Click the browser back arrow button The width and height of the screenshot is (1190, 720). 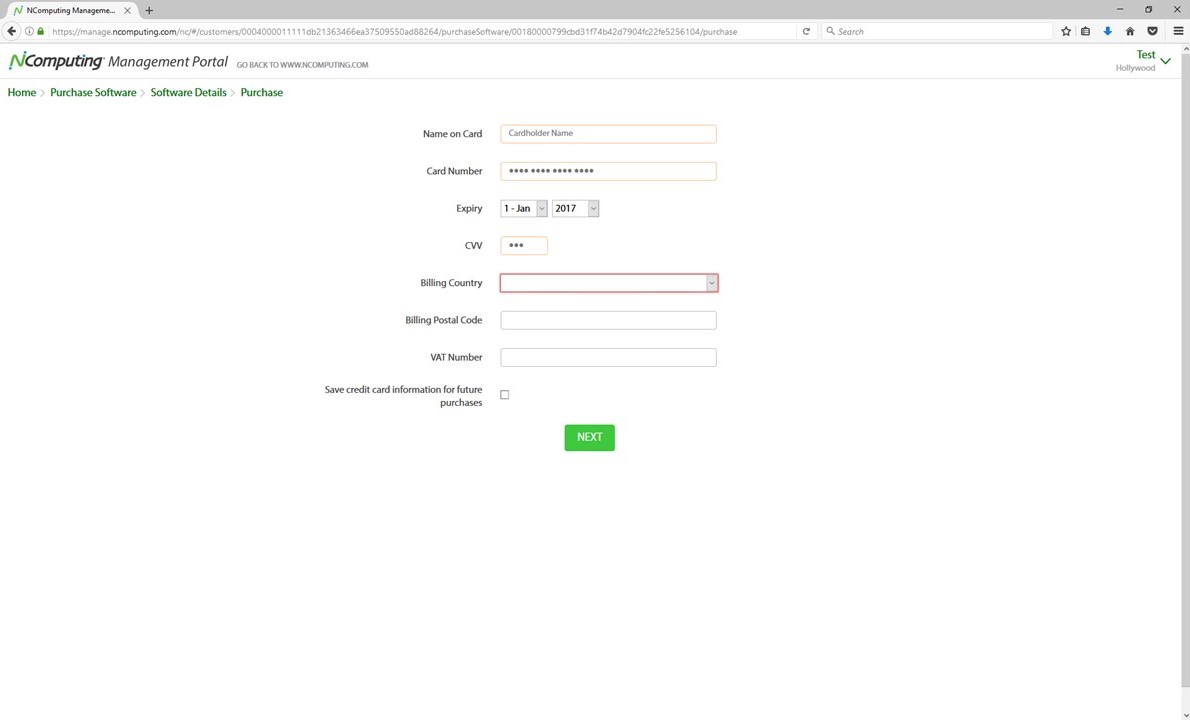(11, 31)
